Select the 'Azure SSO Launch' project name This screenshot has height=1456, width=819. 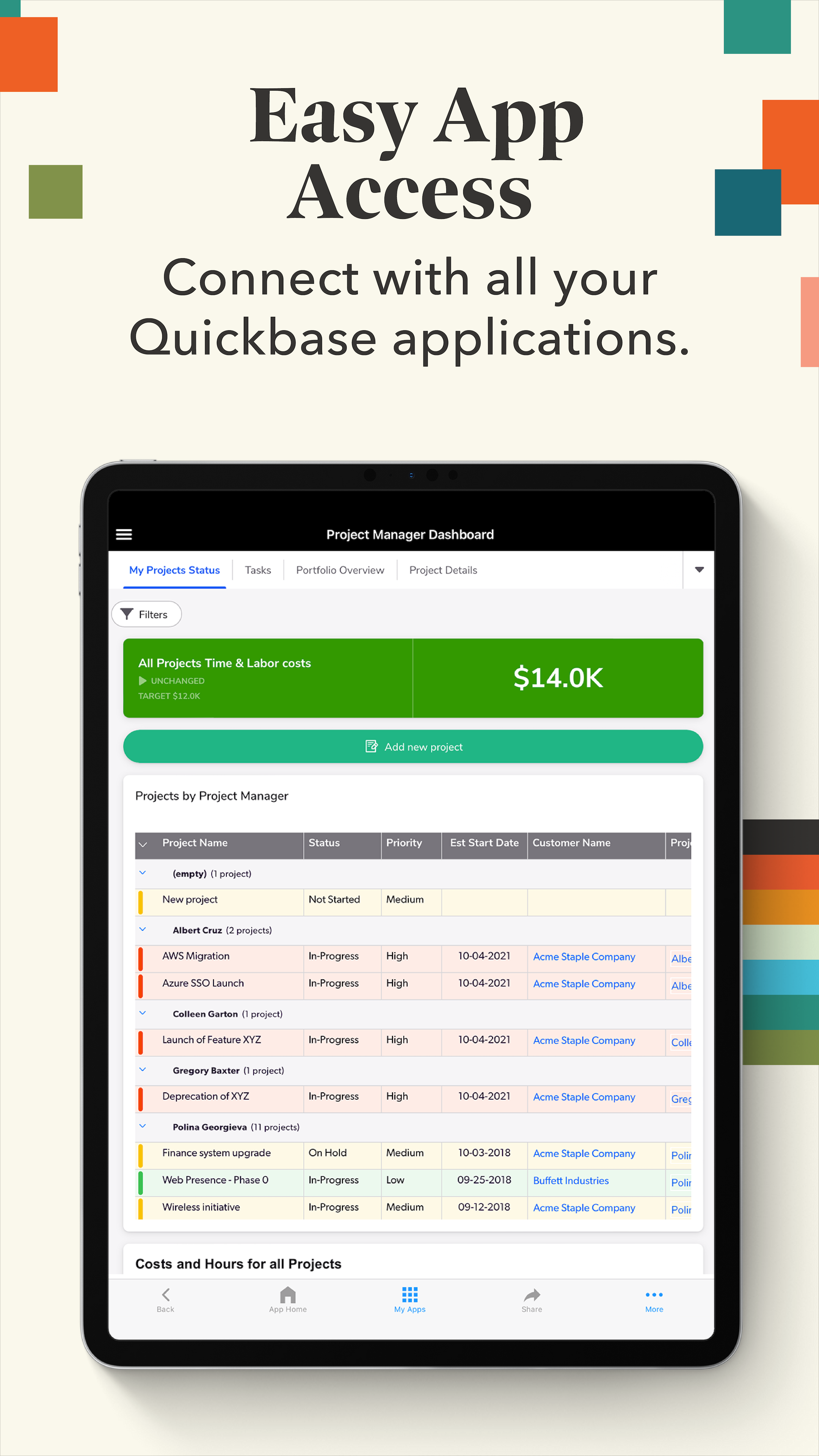click(203, 983)
